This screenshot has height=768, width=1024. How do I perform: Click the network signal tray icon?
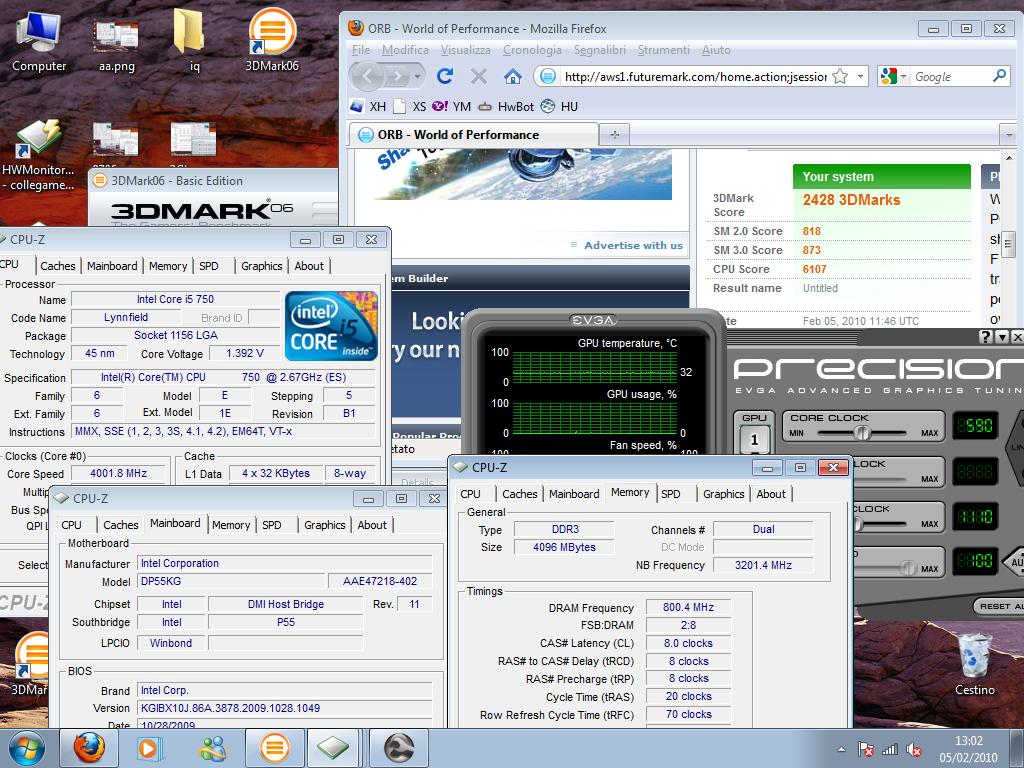point(889,750)
